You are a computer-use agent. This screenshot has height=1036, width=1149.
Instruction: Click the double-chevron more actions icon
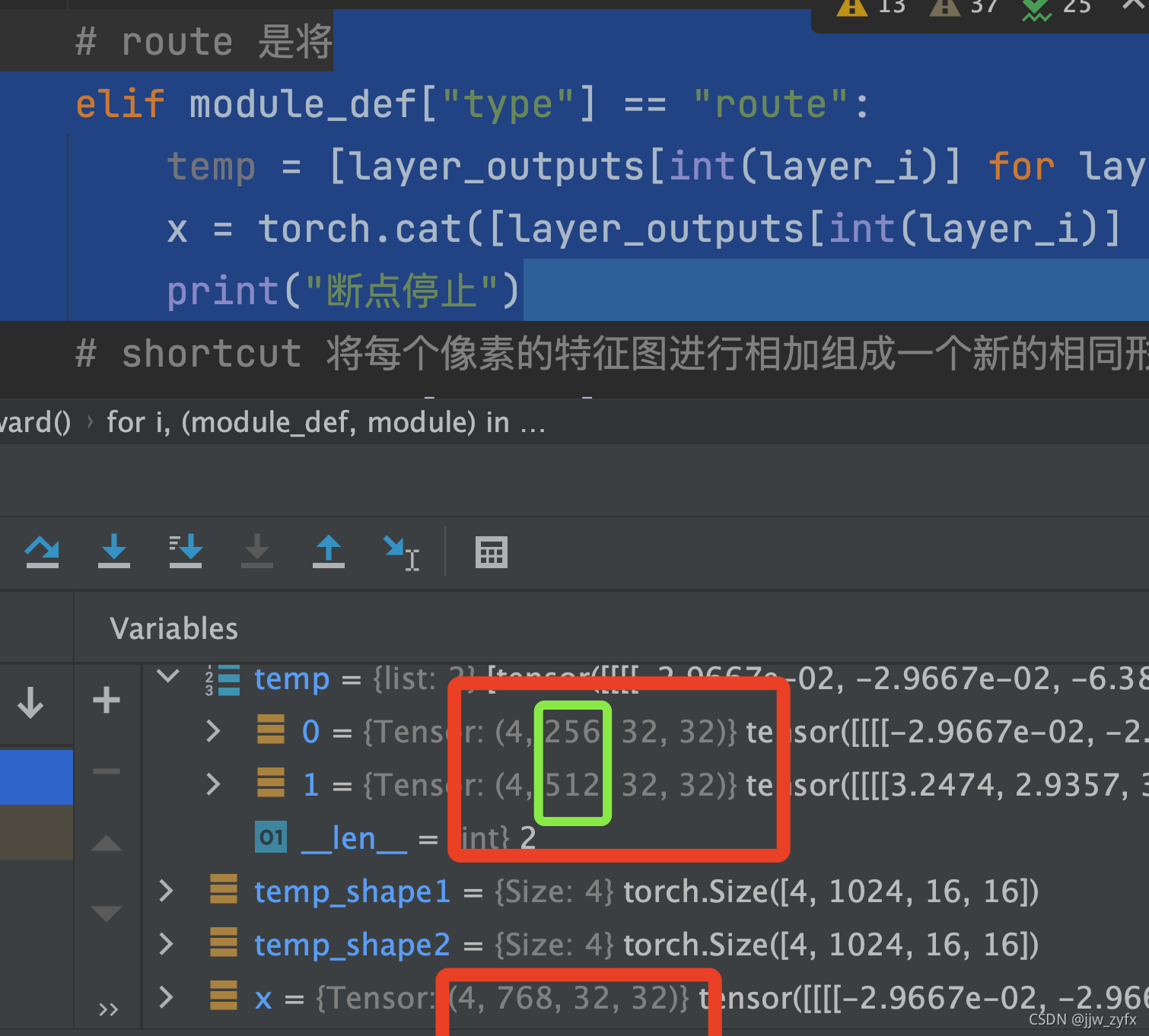(109, 1009)
